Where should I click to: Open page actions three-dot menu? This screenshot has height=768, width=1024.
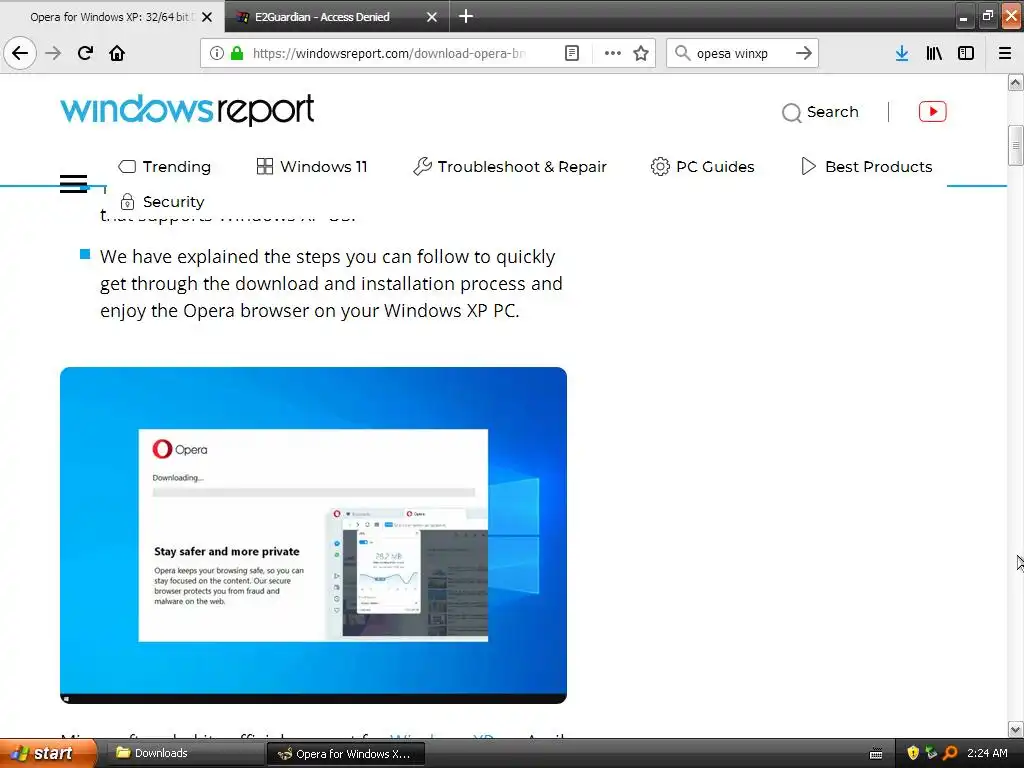613,53
